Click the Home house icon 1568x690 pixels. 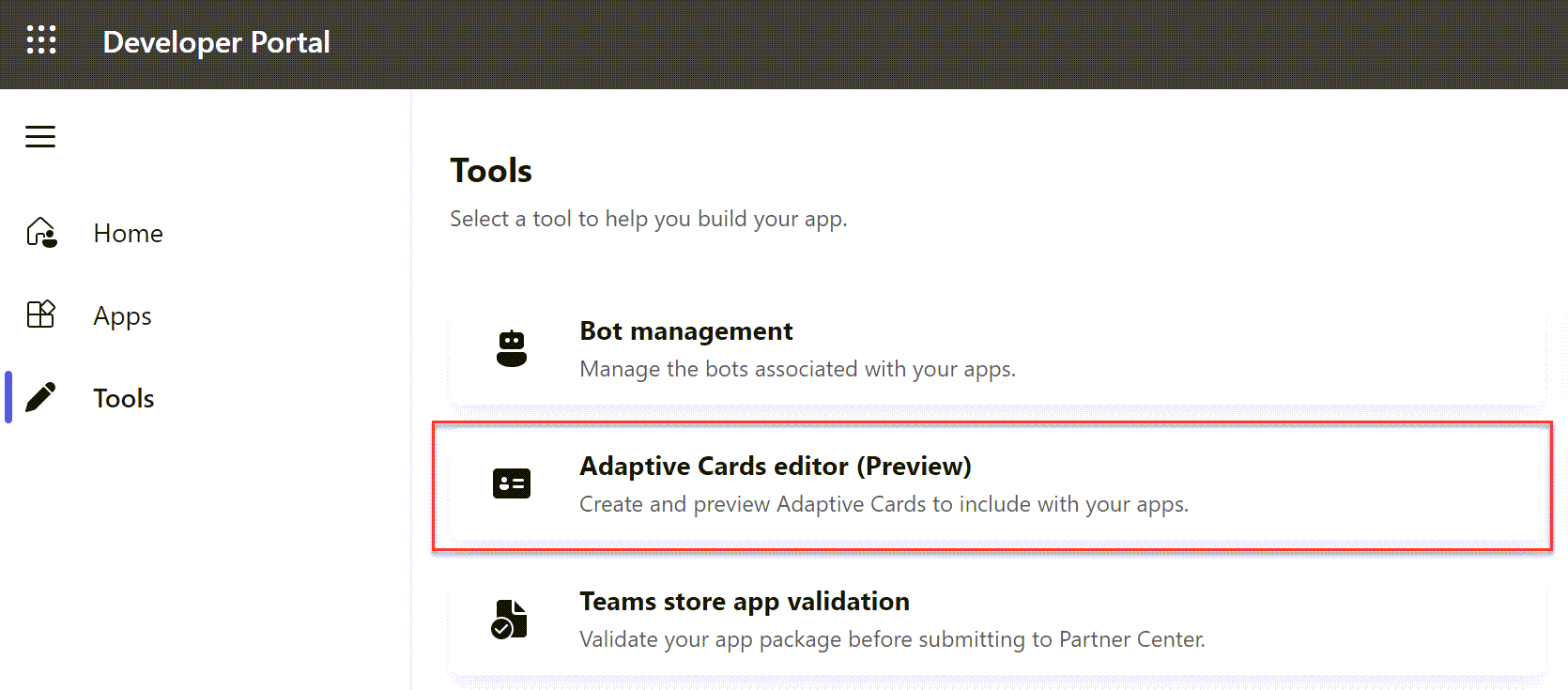42,232
